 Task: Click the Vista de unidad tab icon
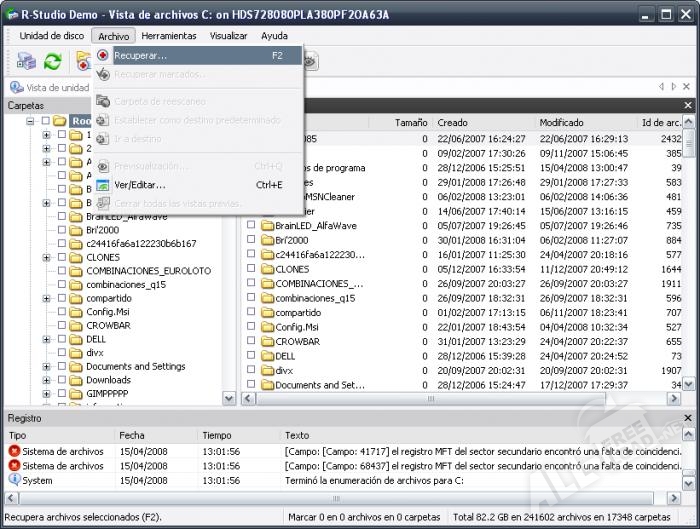point(17,88)
